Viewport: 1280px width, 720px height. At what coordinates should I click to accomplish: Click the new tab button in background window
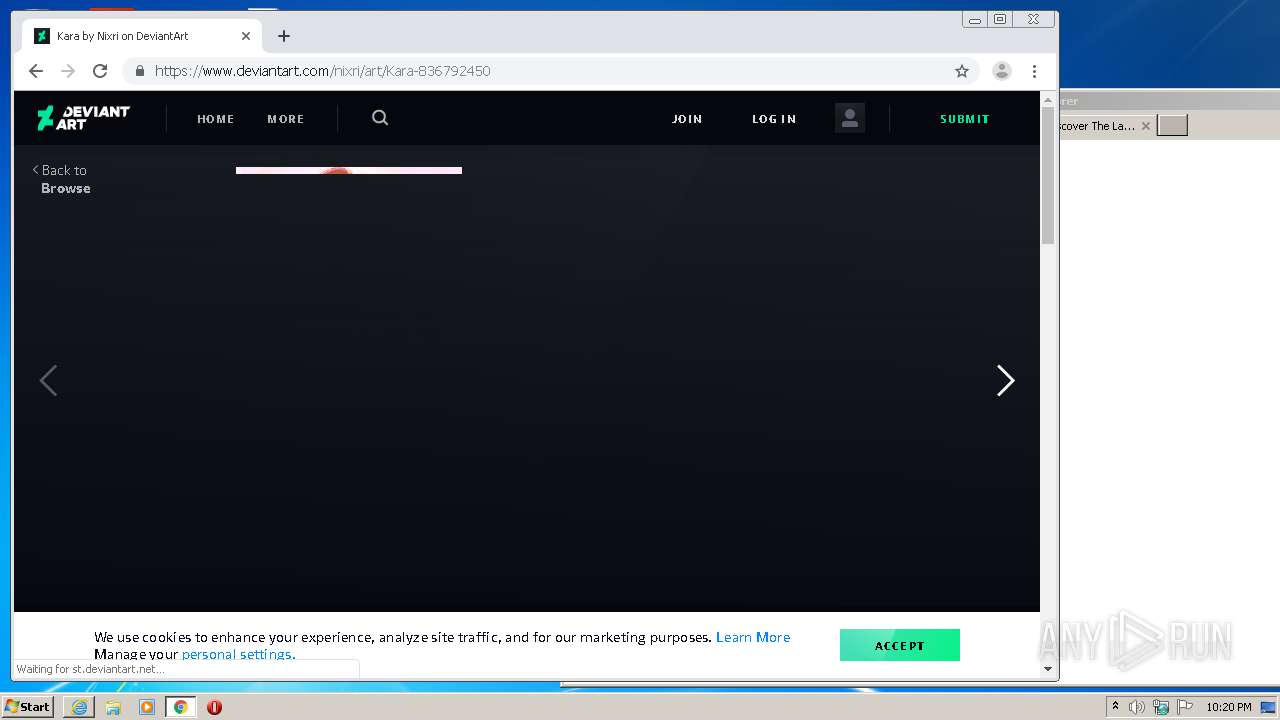coord(1172,125)
